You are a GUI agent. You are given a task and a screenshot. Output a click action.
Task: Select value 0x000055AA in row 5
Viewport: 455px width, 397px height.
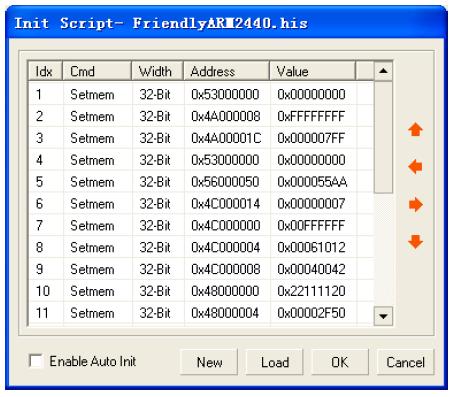coord(312,182)
